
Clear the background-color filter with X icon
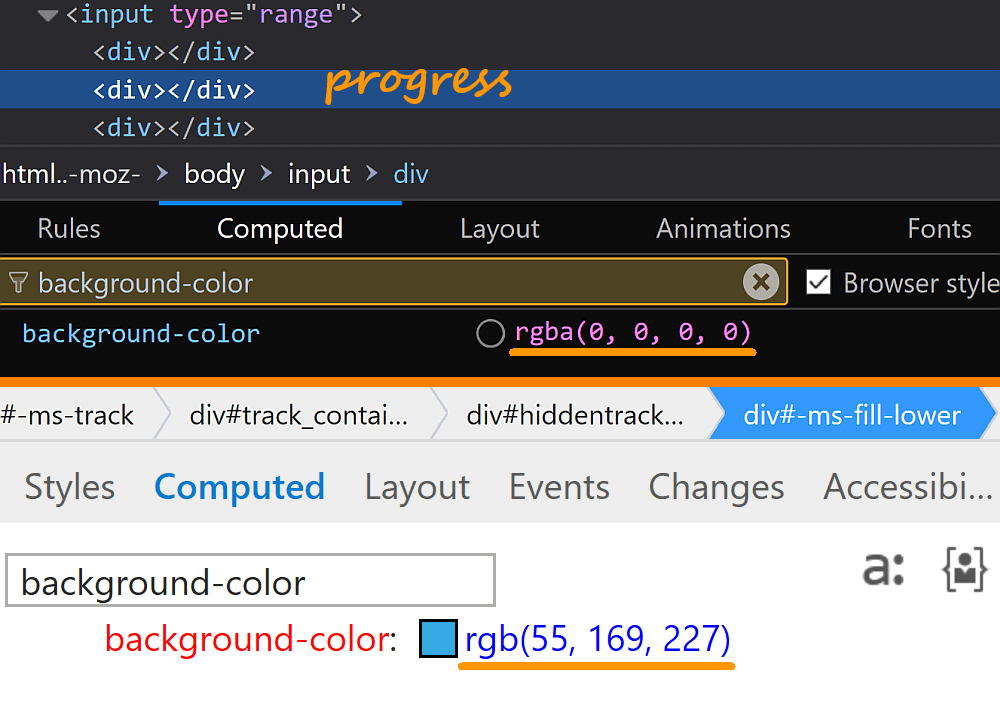761,283
